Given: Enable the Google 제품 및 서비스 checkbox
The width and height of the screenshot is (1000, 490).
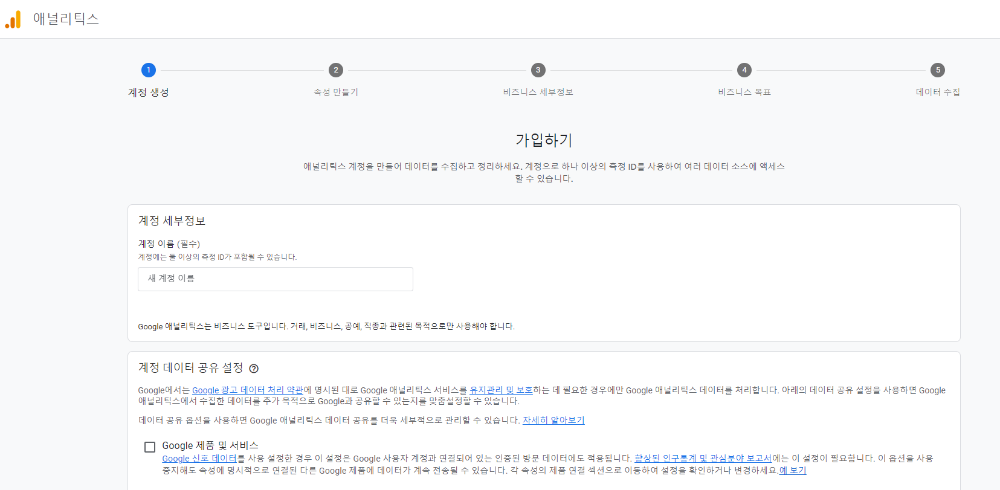Looking at the screenshot, I should click(x=150, y=447).
